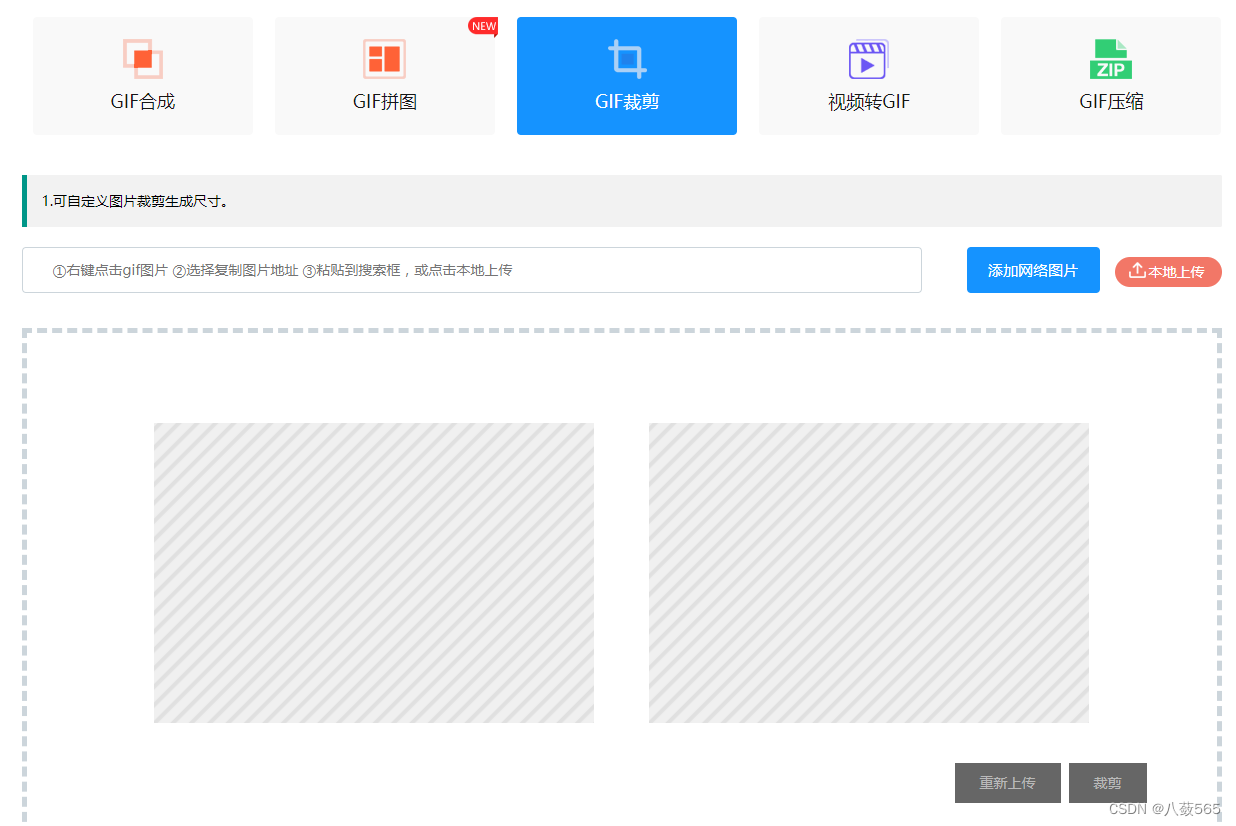
Task: Click the crop icon in GIF裁剪
Action: 627,58
